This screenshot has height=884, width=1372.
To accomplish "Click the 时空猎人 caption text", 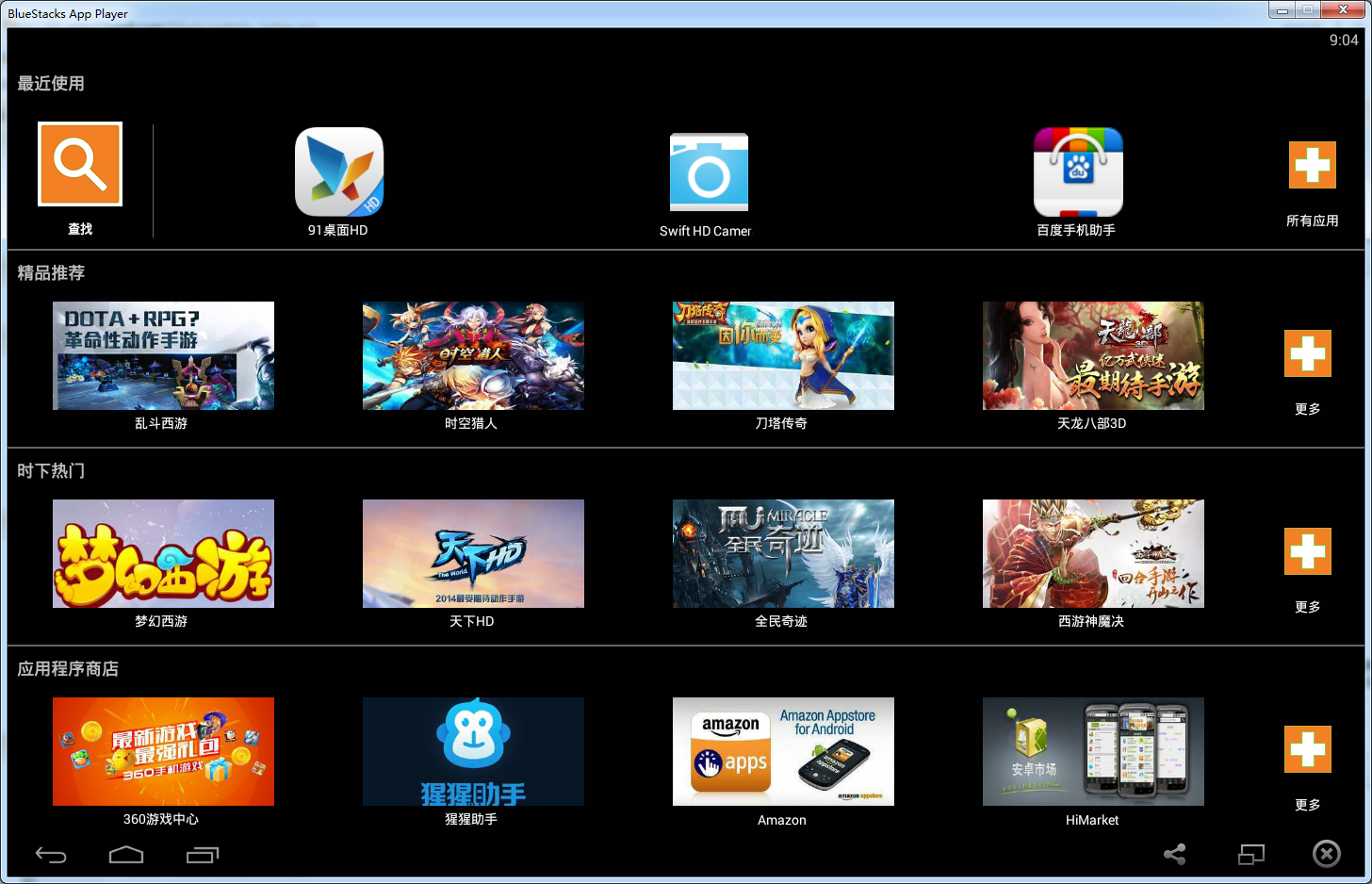I will (471, 423).
